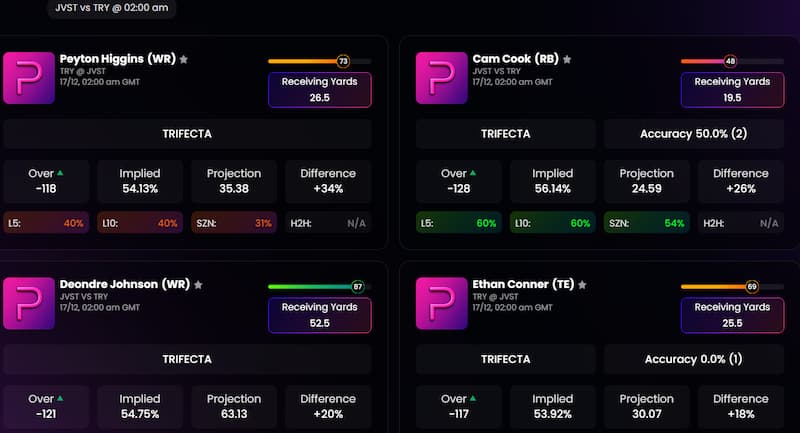Click Peyton Higgins' SZN 31% chip
800x433 pixels.
point(233,223)
